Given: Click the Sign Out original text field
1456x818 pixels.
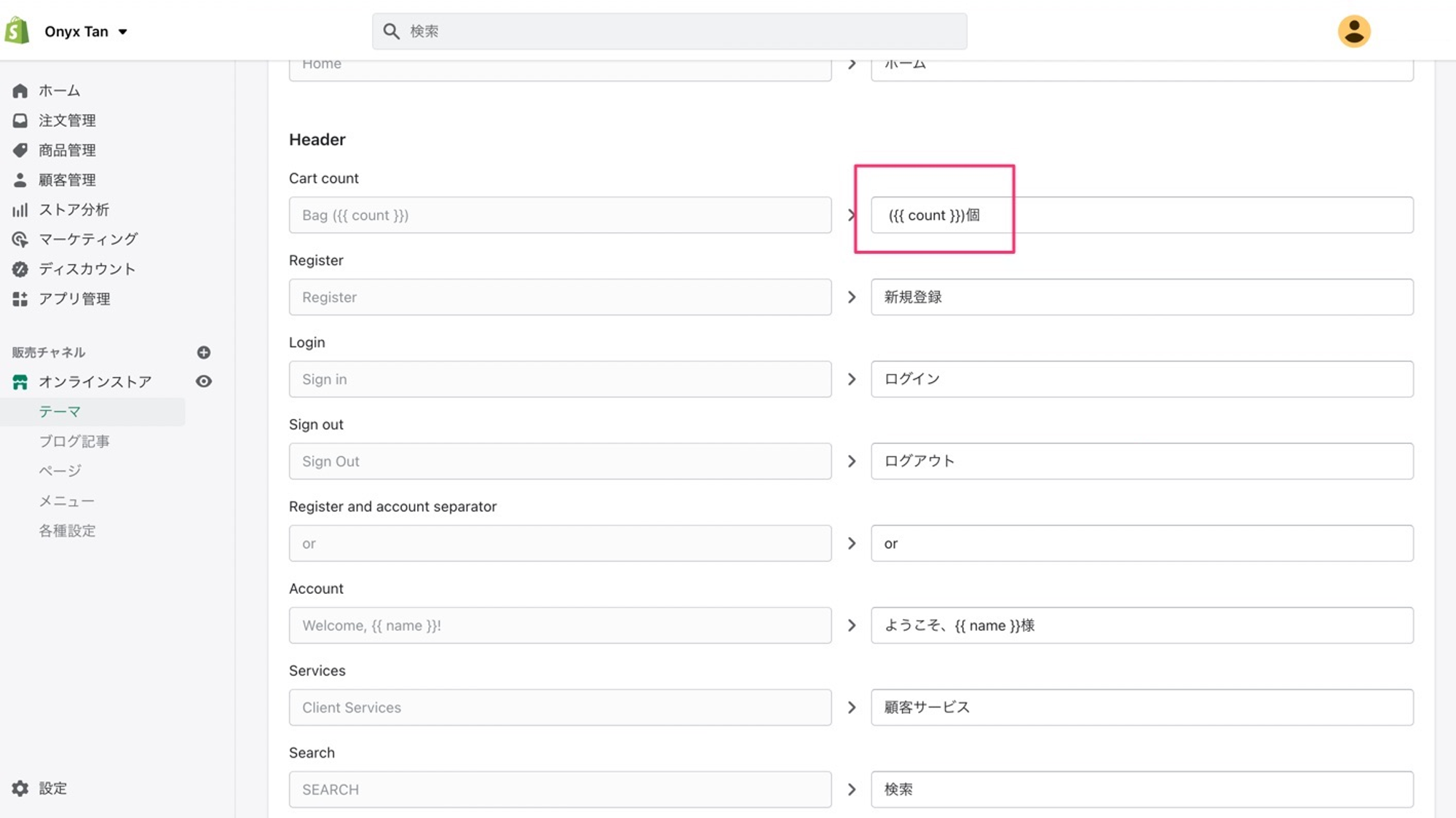Looking at the screenshot, I should click(x=560, y=461).
